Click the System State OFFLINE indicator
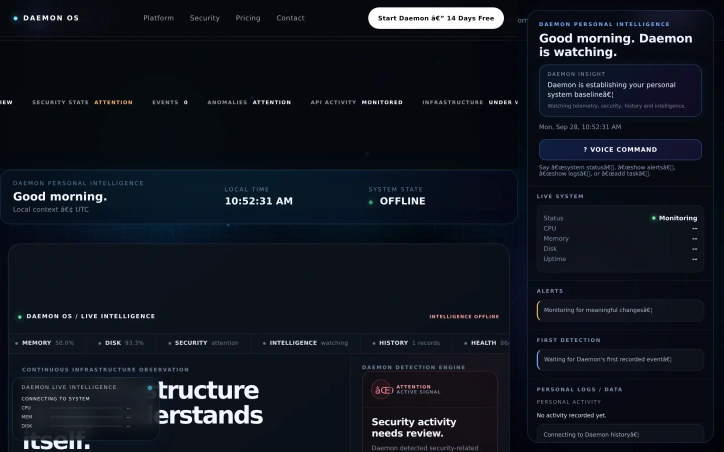724x452 pixels. click(397, 201)
